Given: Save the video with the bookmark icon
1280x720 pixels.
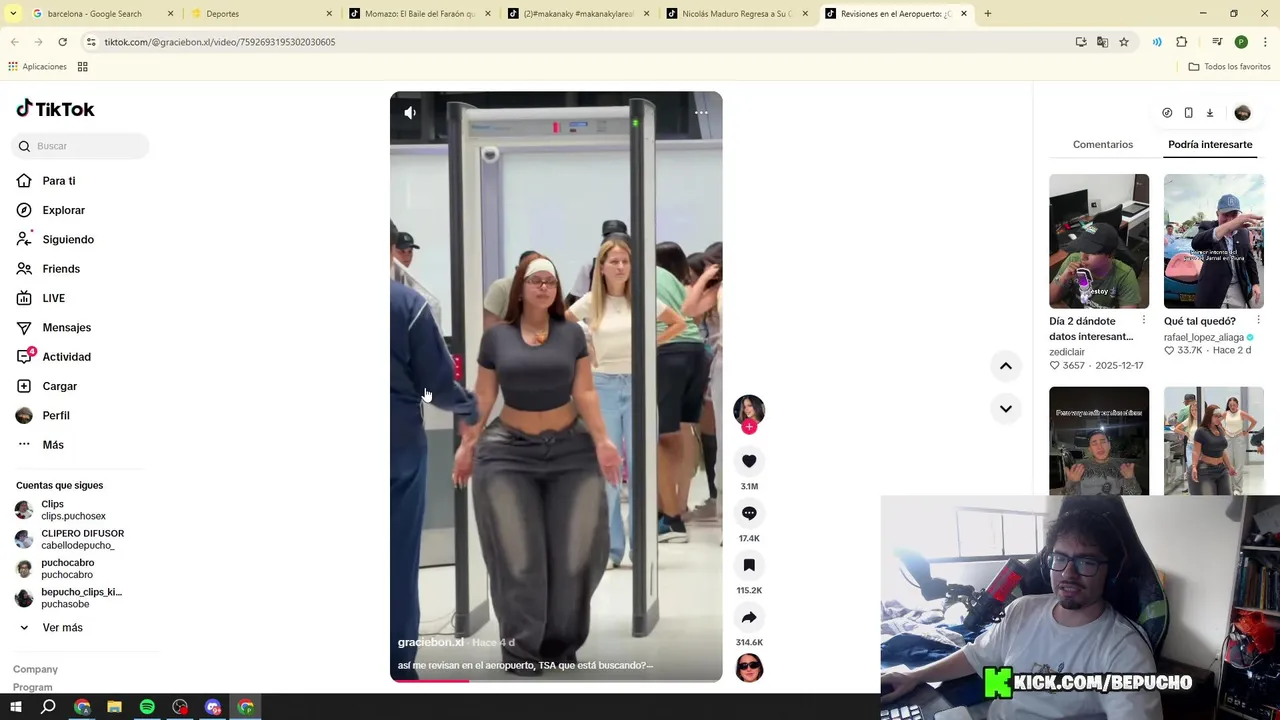Looking at the screenshot, I should [749, 565].
